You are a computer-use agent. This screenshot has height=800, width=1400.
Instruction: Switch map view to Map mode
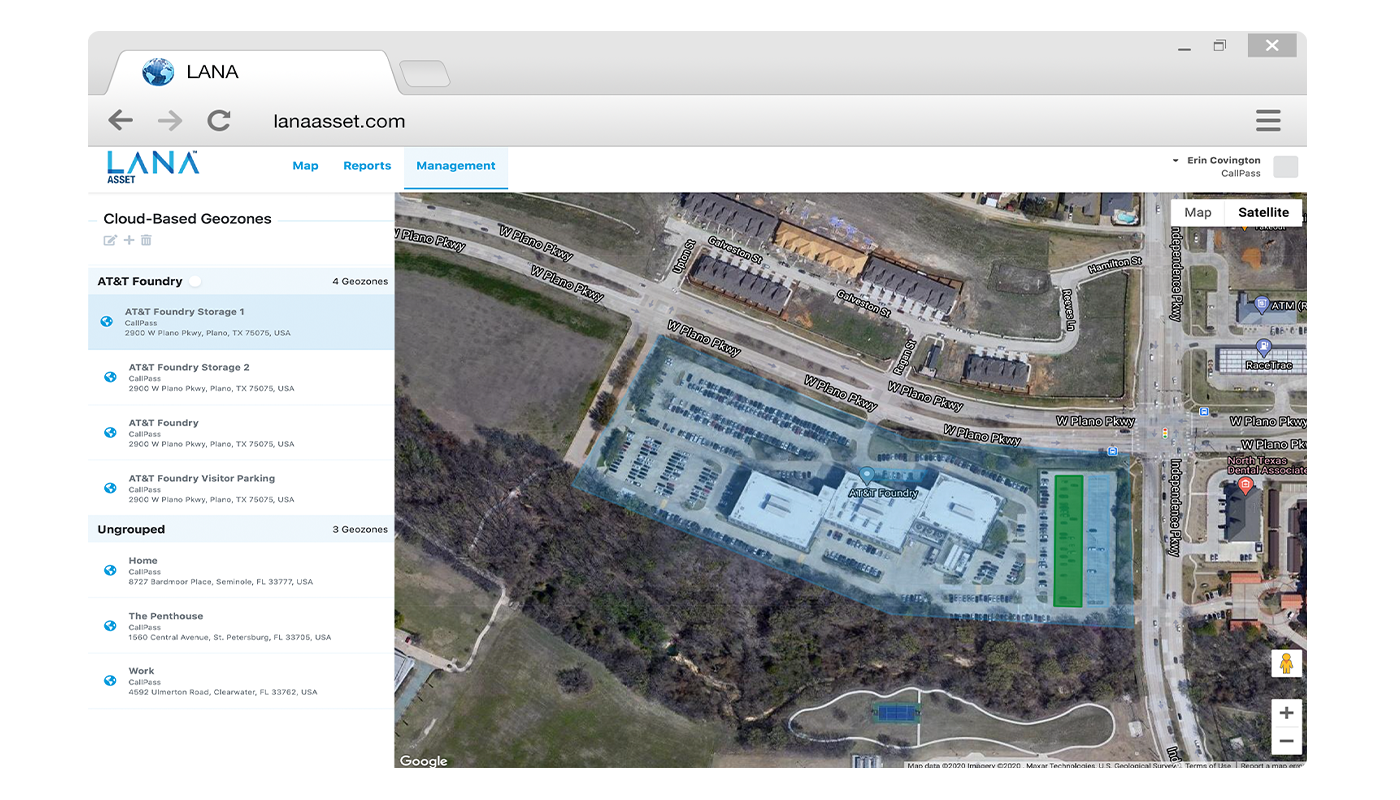[1197, 213]
